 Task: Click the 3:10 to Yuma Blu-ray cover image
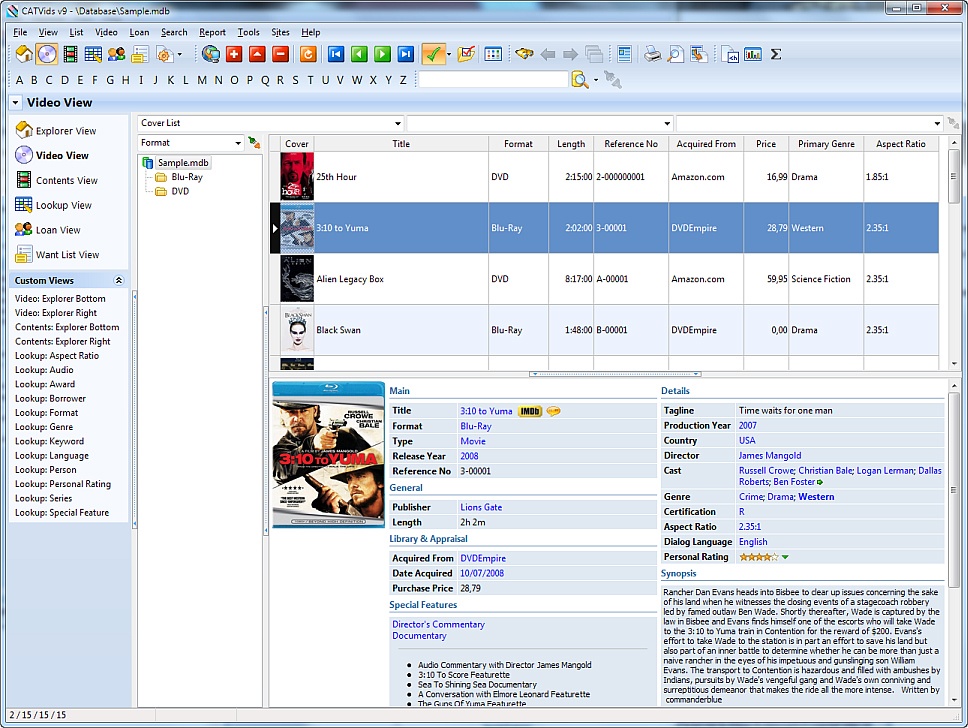(x=328, y=455)
